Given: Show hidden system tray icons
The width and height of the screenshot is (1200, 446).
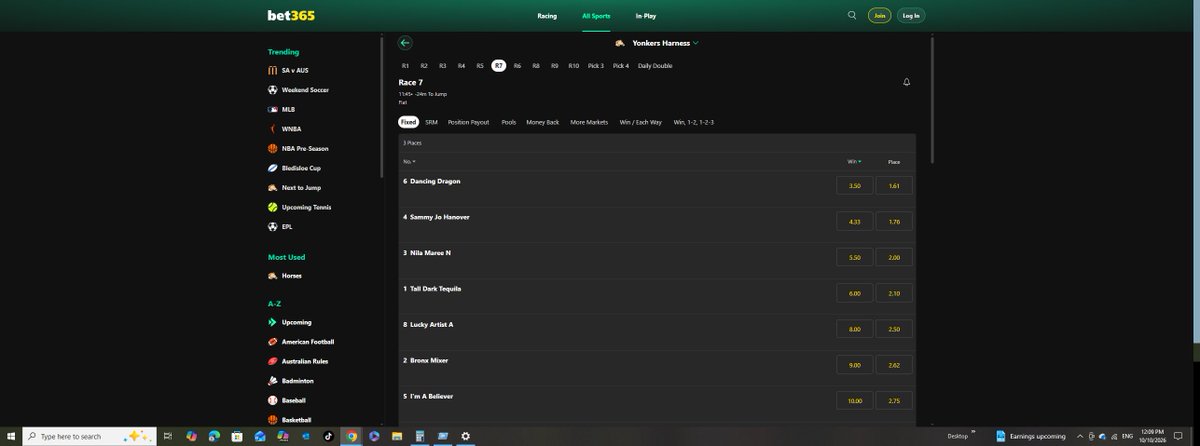Looking at the screenshot, I should (x=1079, y=436).
